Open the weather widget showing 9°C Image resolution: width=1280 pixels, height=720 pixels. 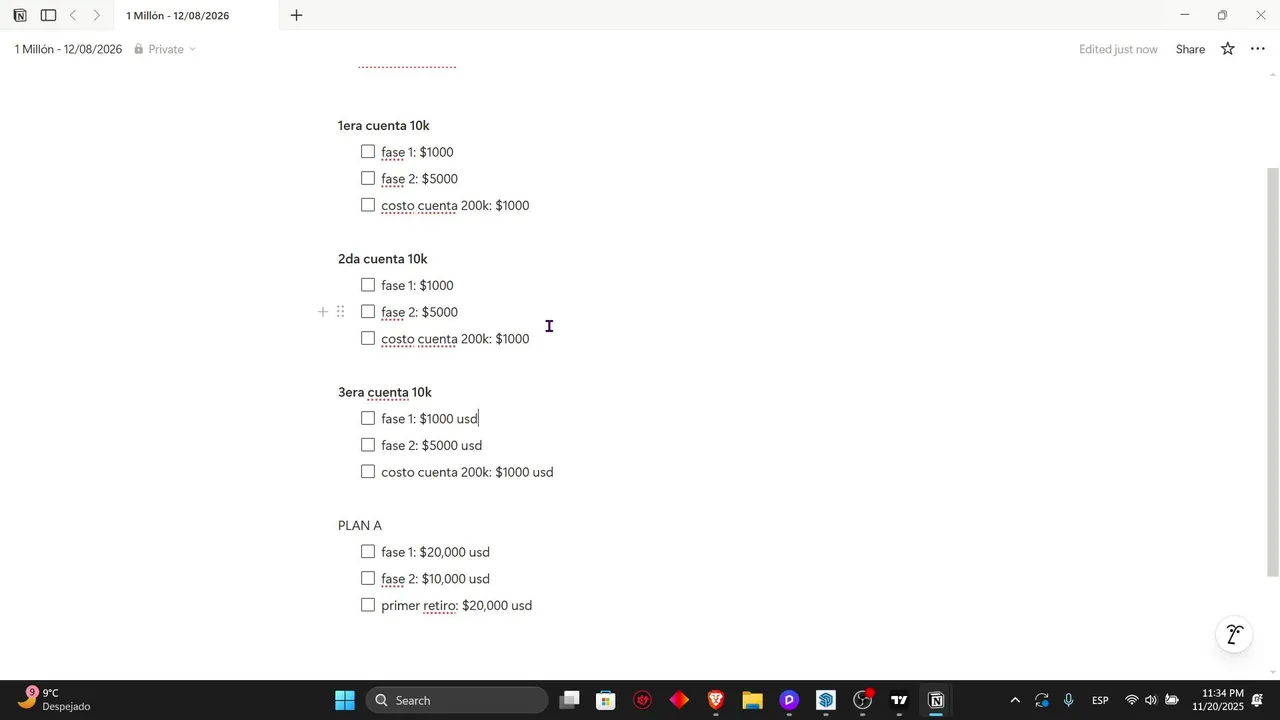pos(55,700)
